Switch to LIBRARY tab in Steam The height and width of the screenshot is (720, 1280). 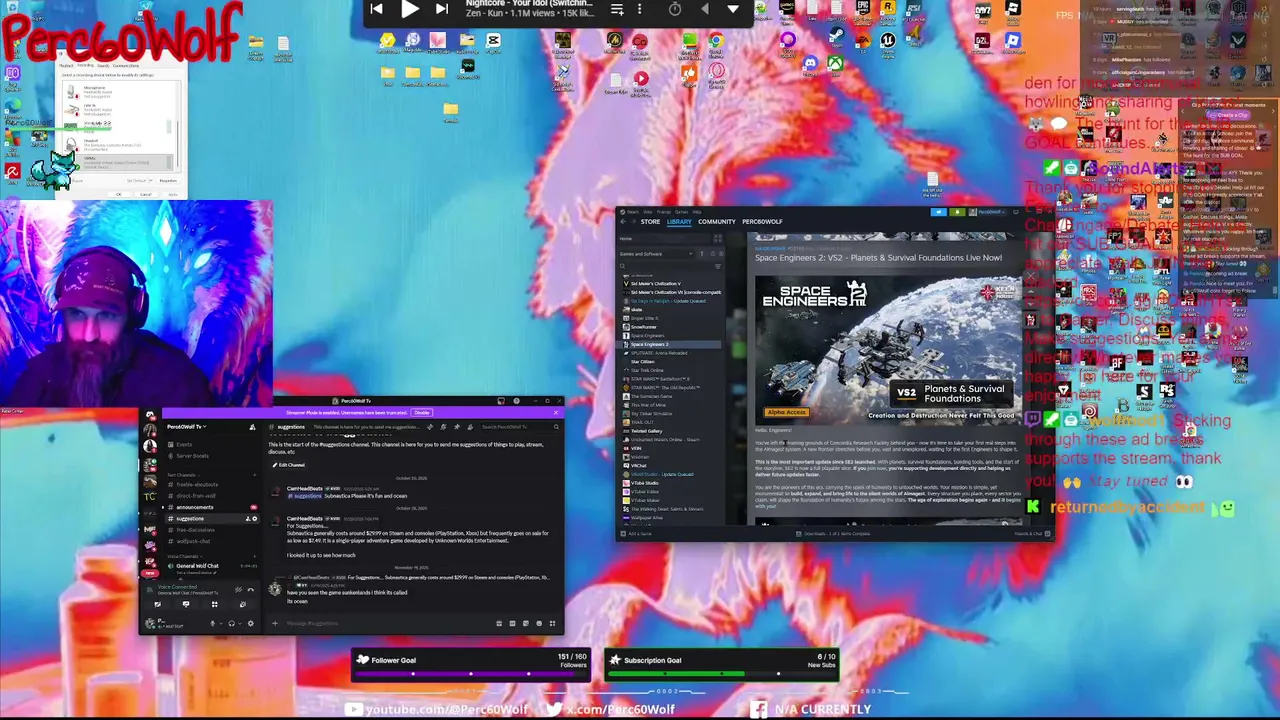[x=679, y=222]
